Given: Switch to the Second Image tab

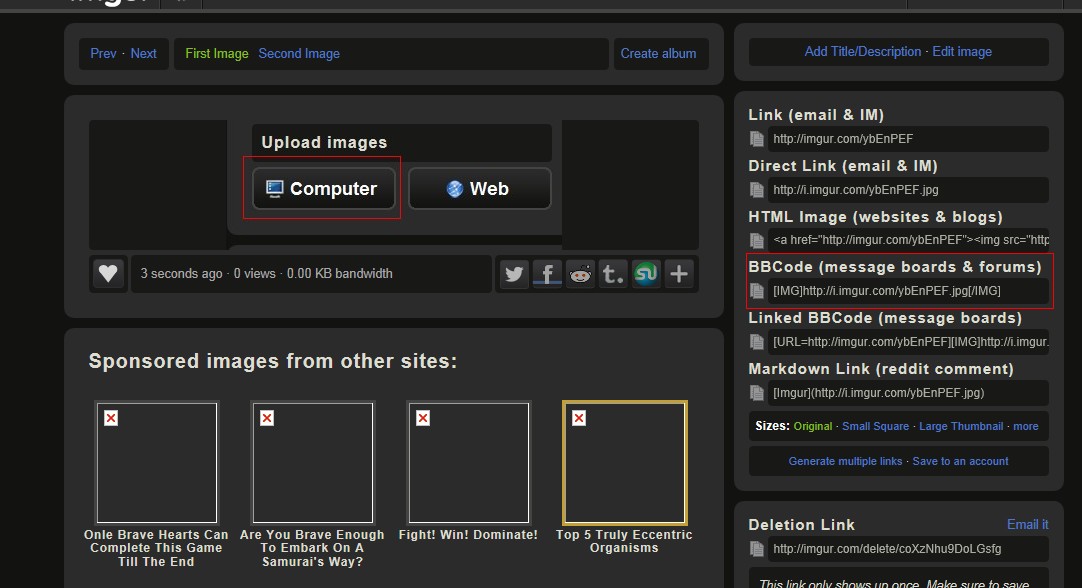Looking at the screenshot, I should 299,54.
